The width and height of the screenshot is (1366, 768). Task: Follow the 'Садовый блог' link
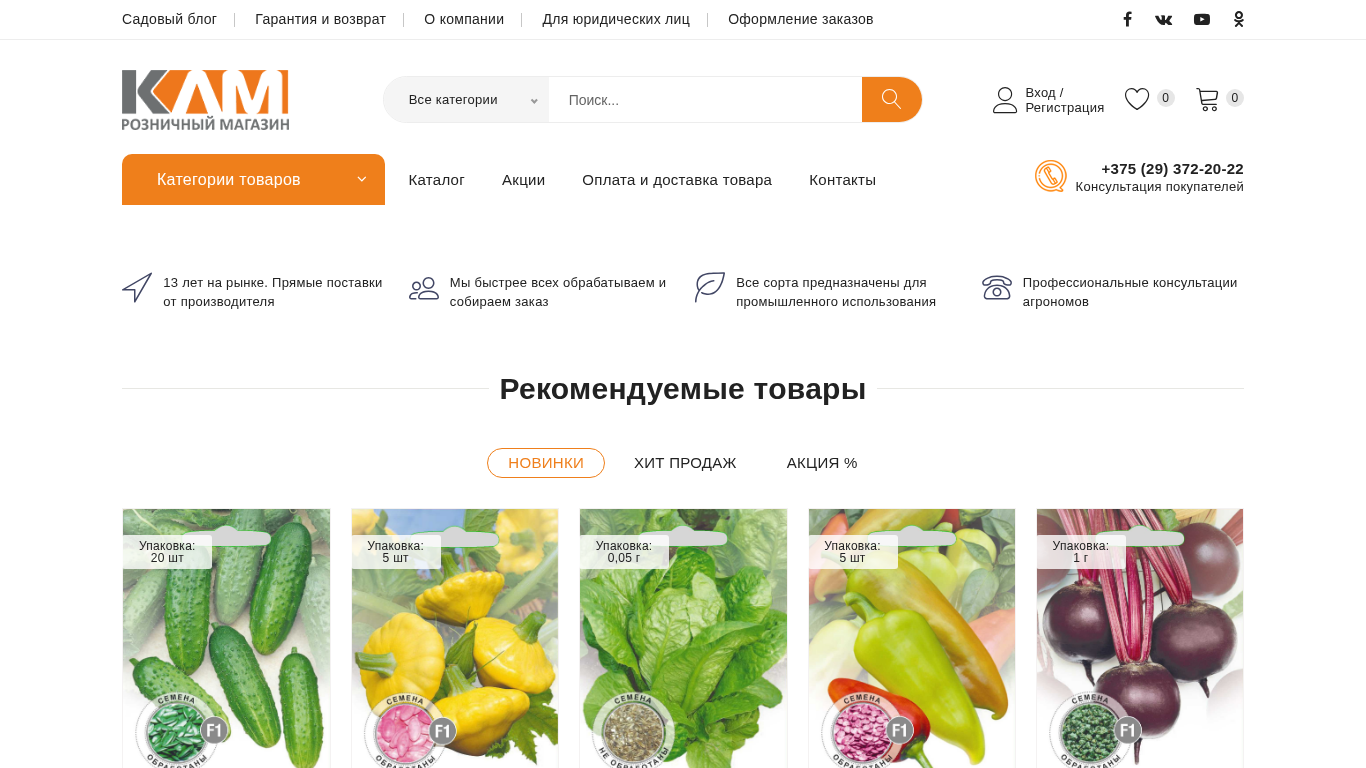[169, 19]
